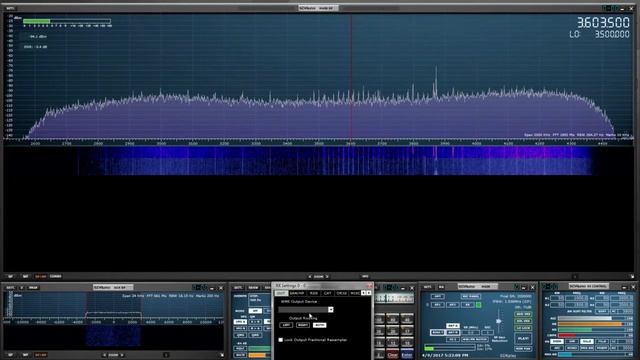Click the PLAY! button in the MAIN window
This screenshot has width=640, height=360.
[x=523, y=338]
